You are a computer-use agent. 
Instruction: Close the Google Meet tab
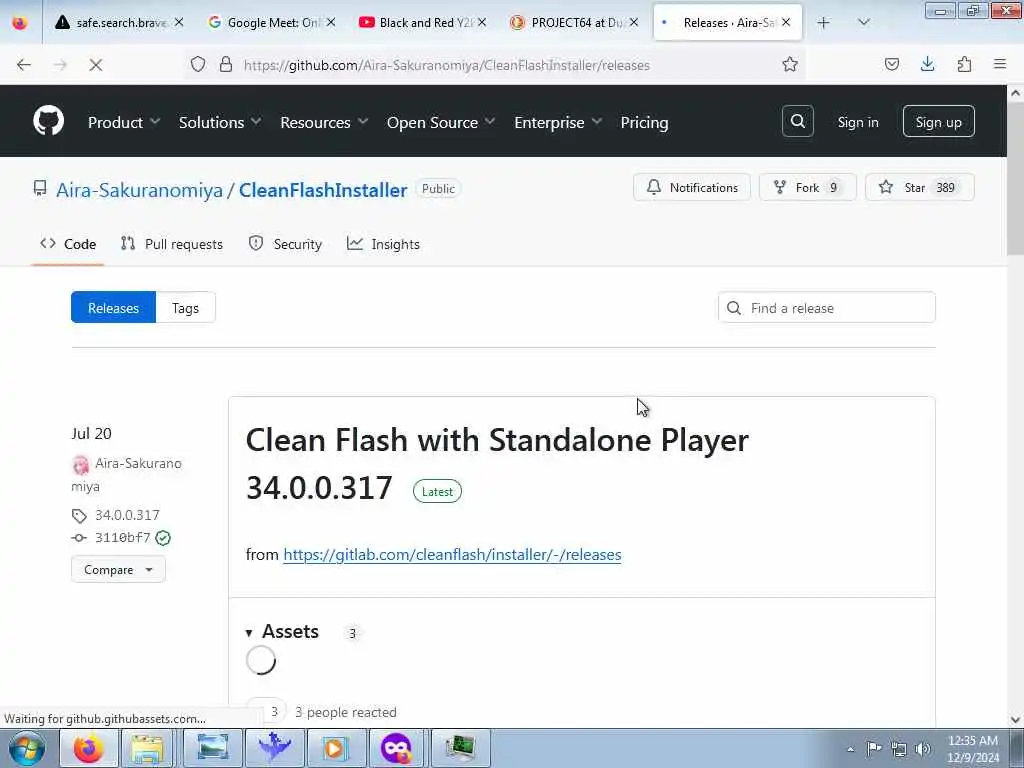point(331,23)
